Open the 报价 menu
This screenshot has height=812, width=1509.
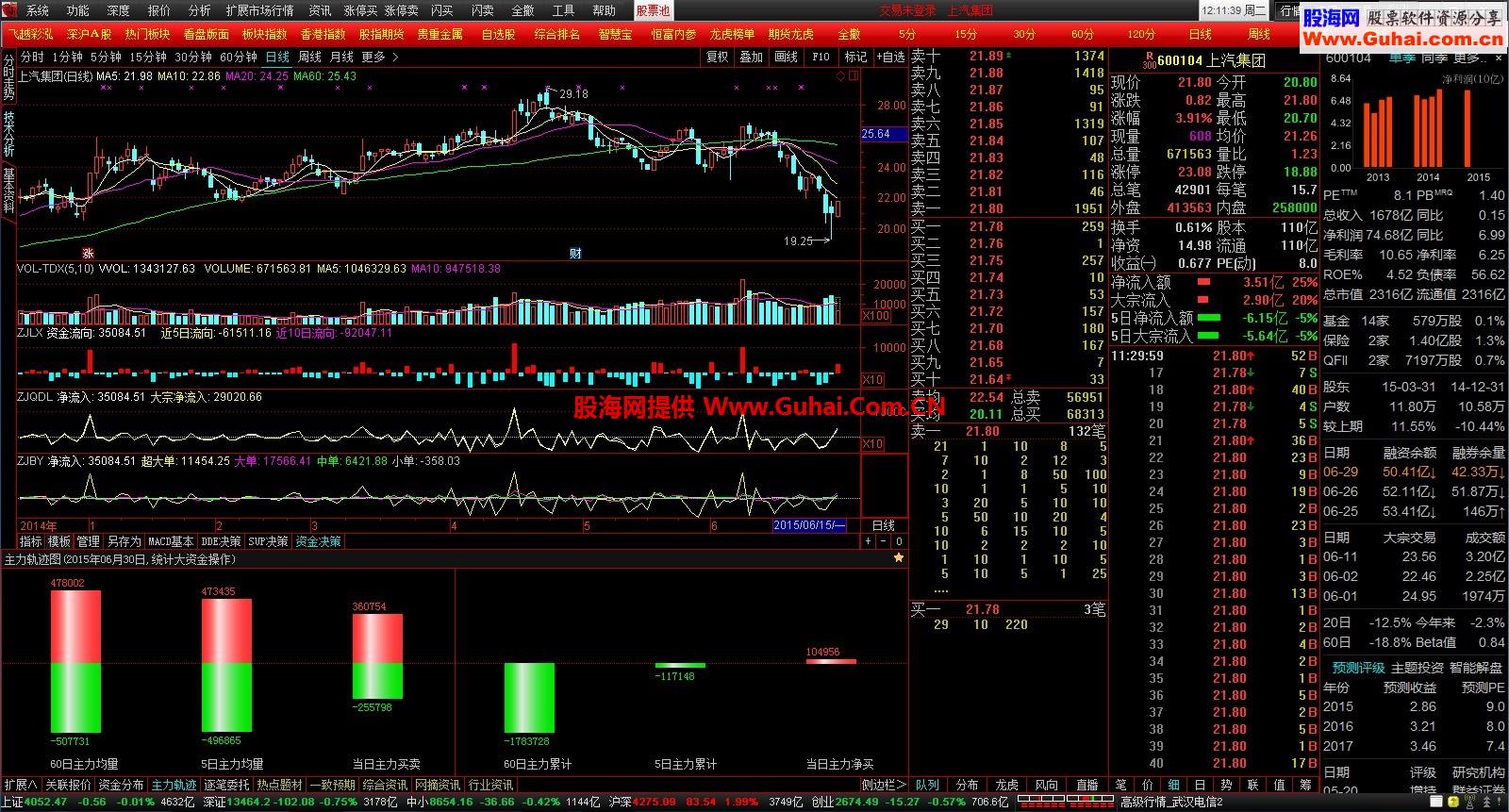tap(159, 10)
